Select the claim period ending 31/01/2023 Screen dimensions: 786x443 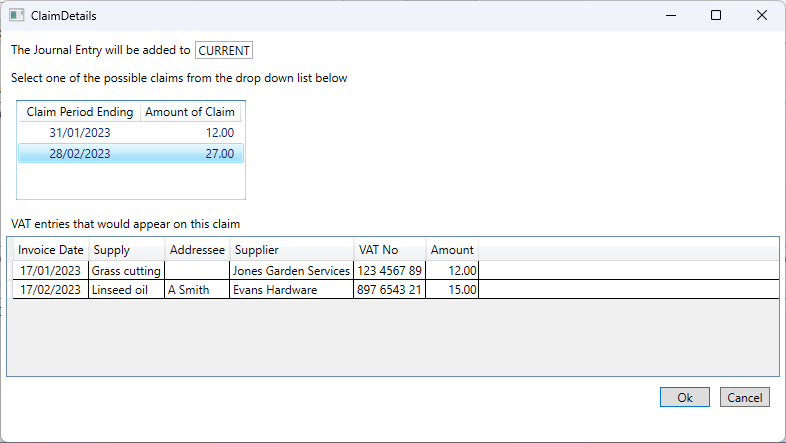point(131,133)
